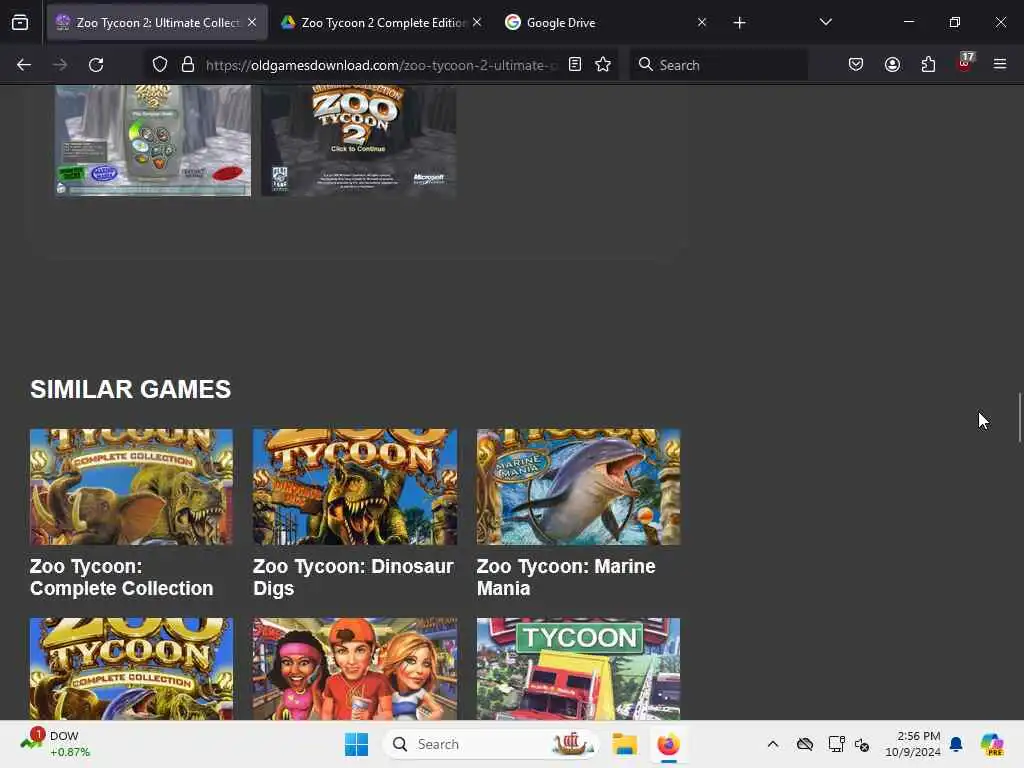Go back to previous page
The height and width of the screenshot is (768, 1024).
click(24, 65)
